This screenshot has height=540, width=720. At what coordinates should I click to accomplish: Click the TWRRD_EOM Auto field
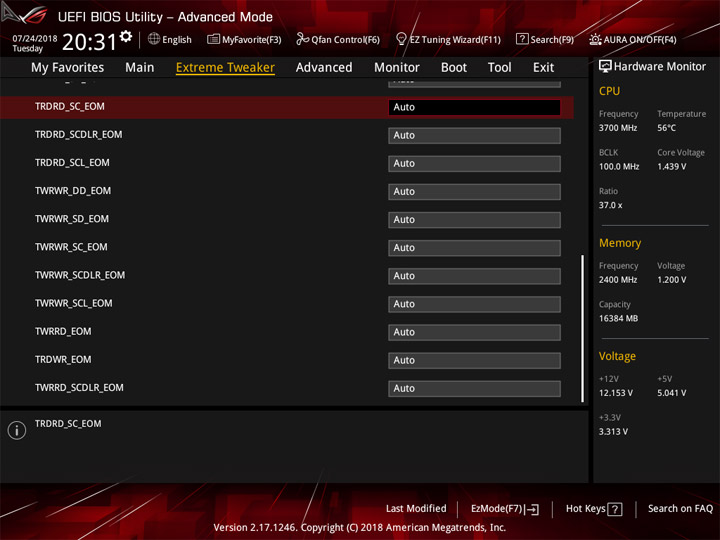pyautogui.click(x=474, y=332)
